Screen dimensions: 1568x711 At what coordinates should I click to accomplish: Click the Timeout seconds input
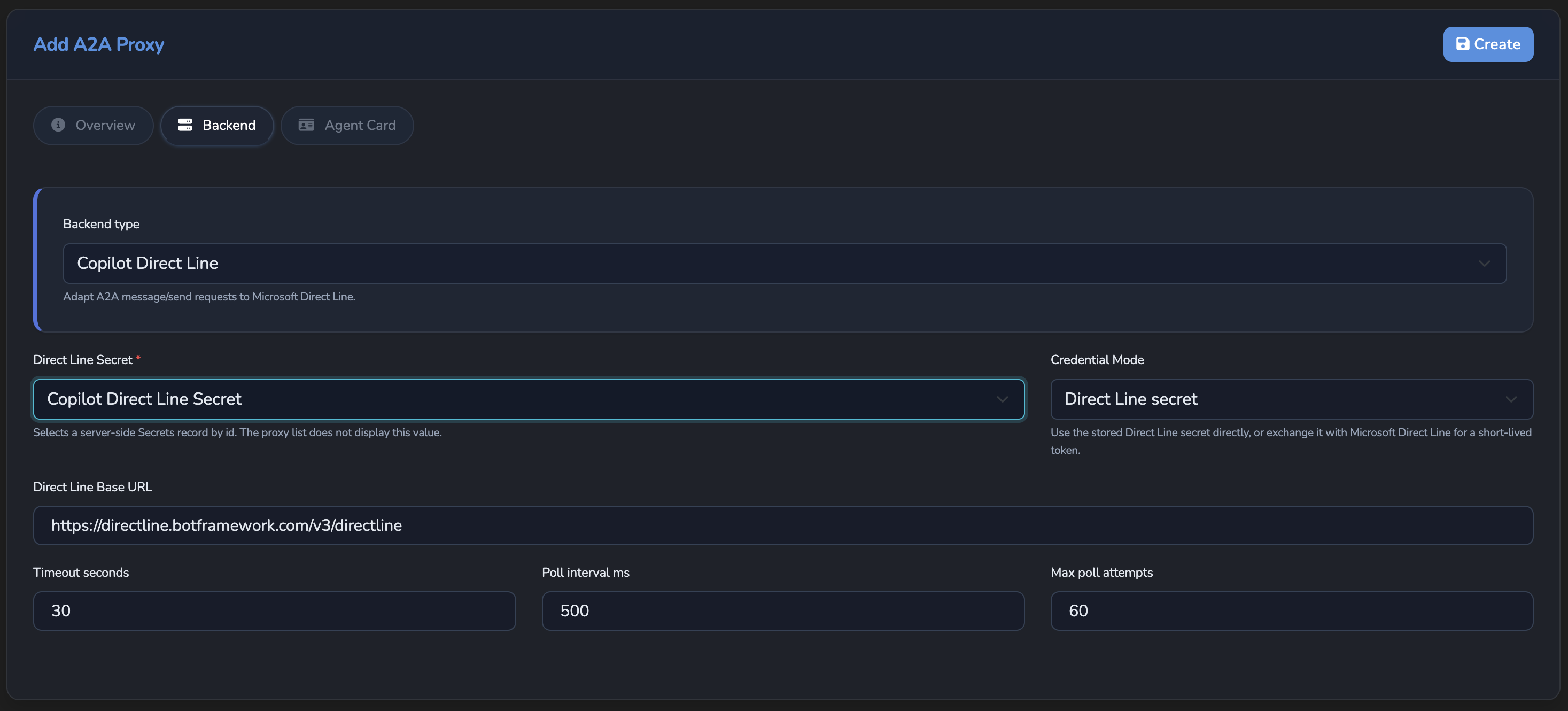[x=275, y=610]
